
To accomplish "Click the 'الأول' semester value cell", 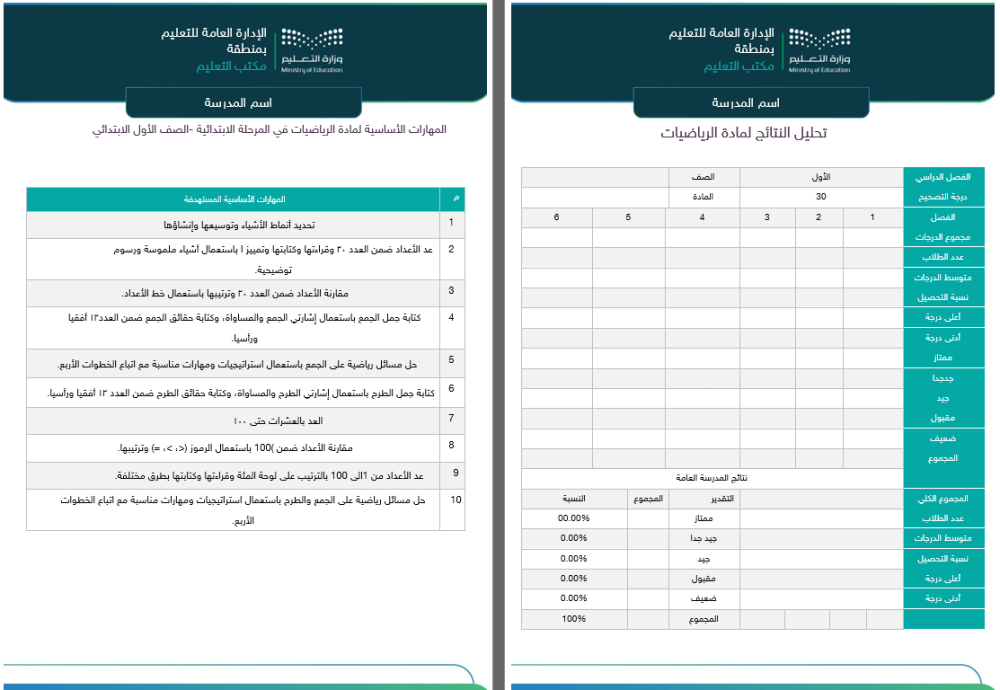I will click(821, 177).
